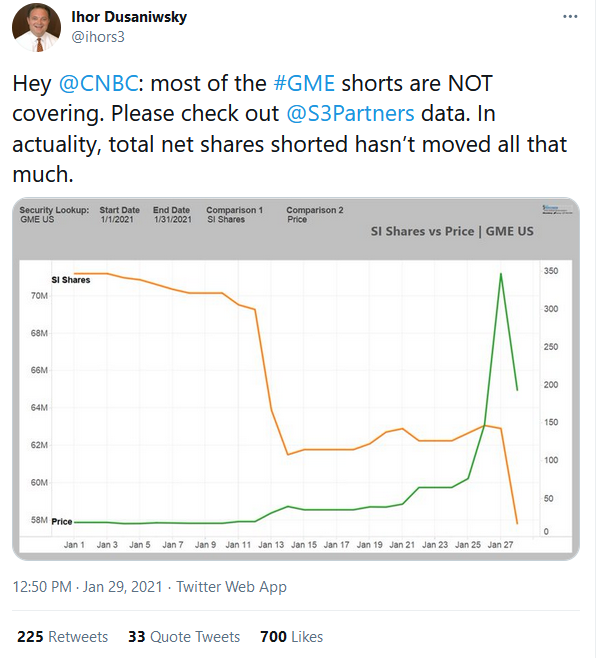View the 33 Quote Tweets list
600x658 pixels.
184,636
